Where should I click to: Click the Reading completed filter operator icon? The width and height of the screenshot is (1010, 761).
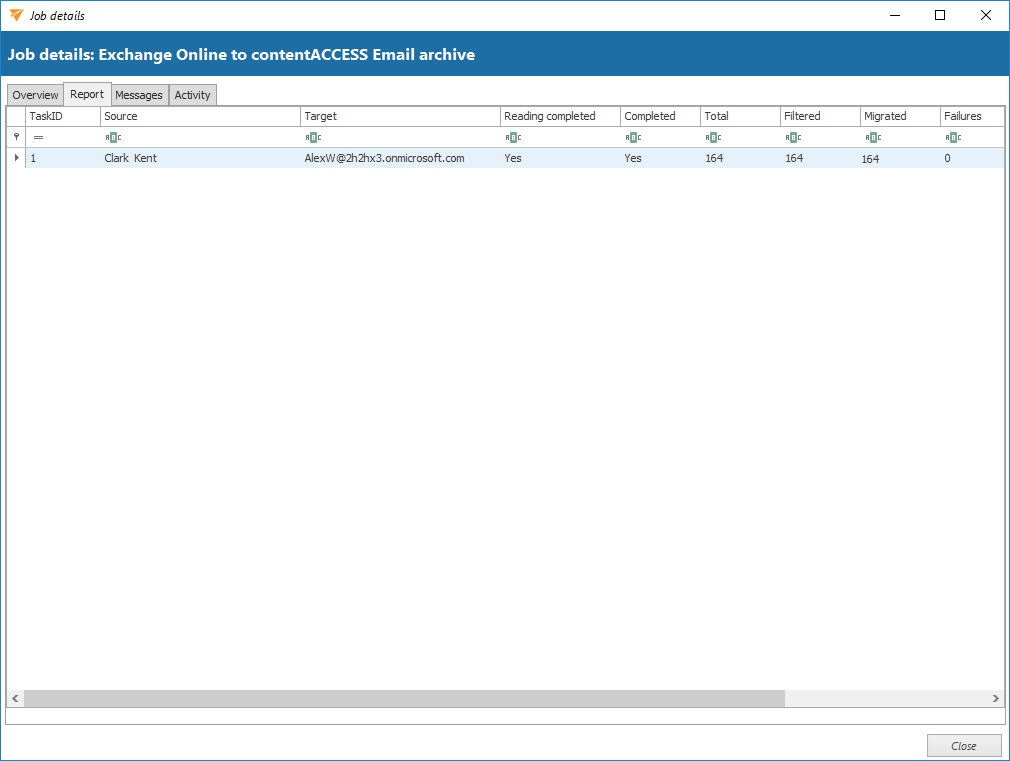513,138
